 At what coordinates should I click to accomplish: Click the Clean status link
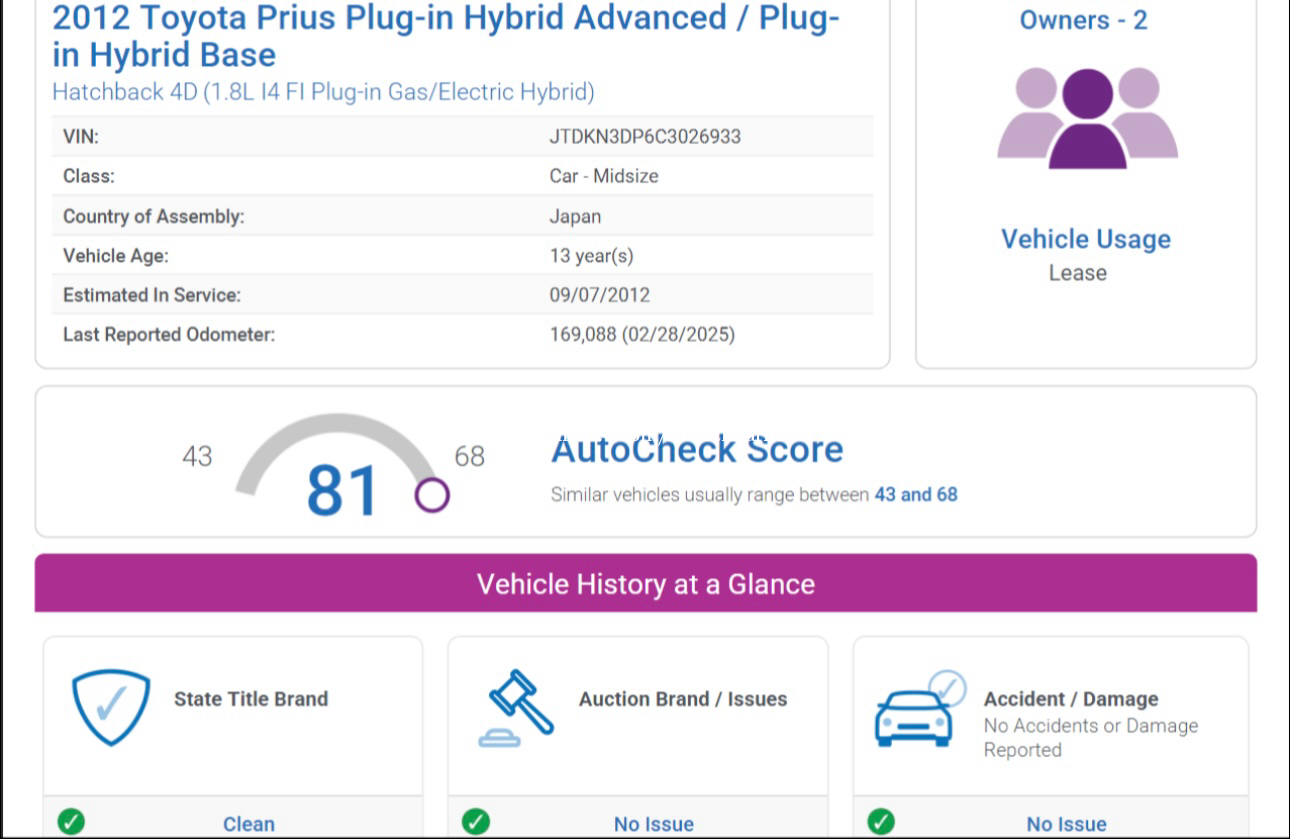point(249,824)
